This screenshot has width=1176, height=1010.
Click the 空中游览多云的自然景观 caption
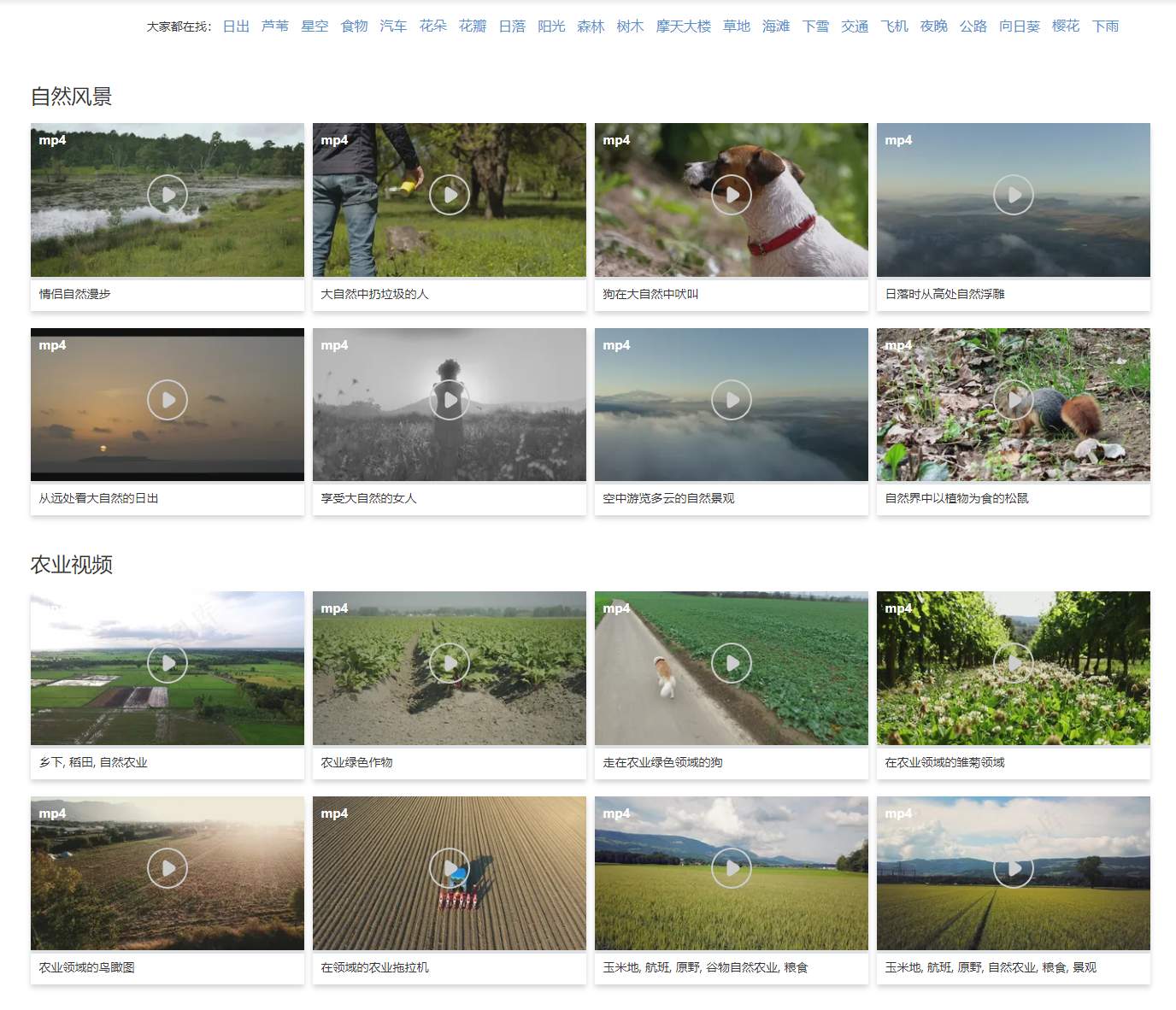[x=668, y=498]
